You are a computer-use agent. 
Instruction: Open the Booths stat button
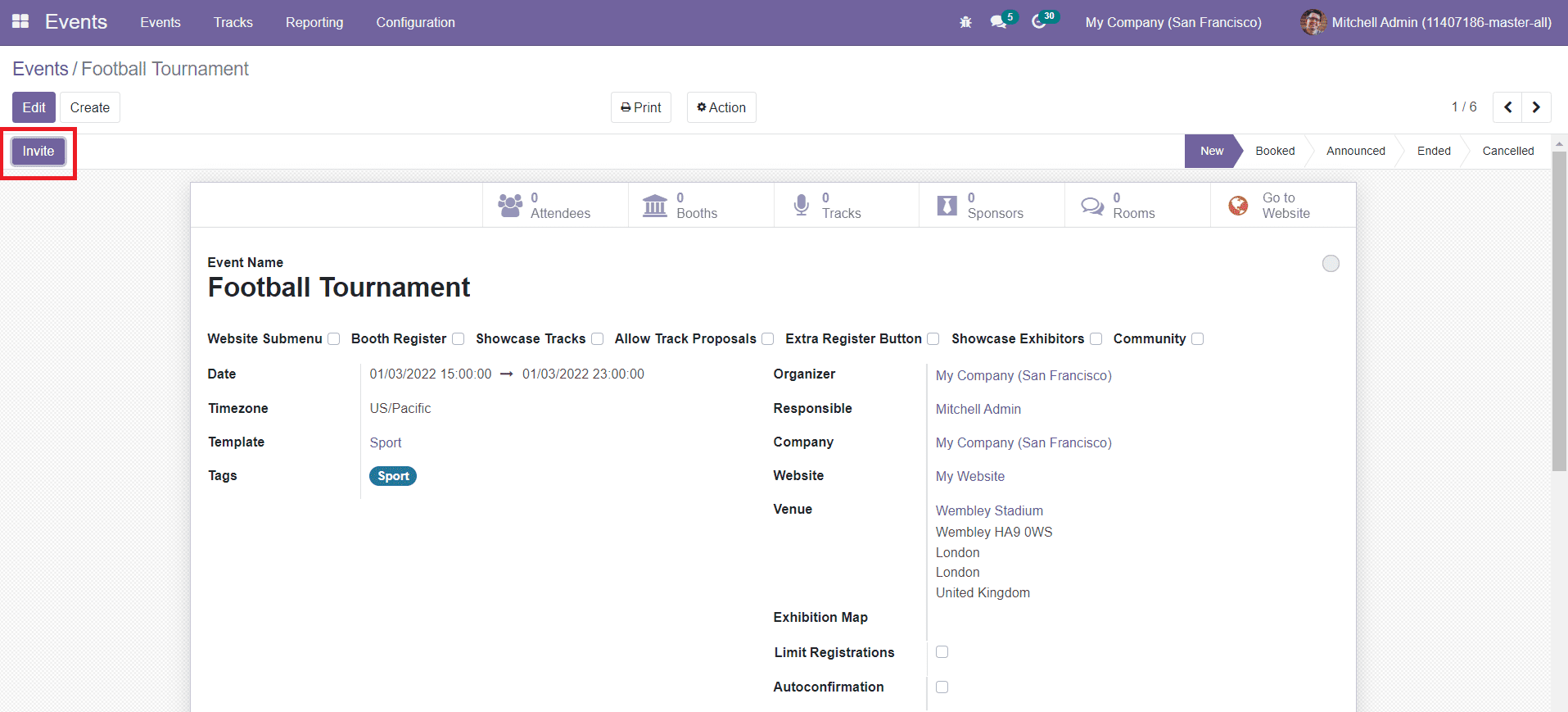pyautogui.click(x=701, y=205)
